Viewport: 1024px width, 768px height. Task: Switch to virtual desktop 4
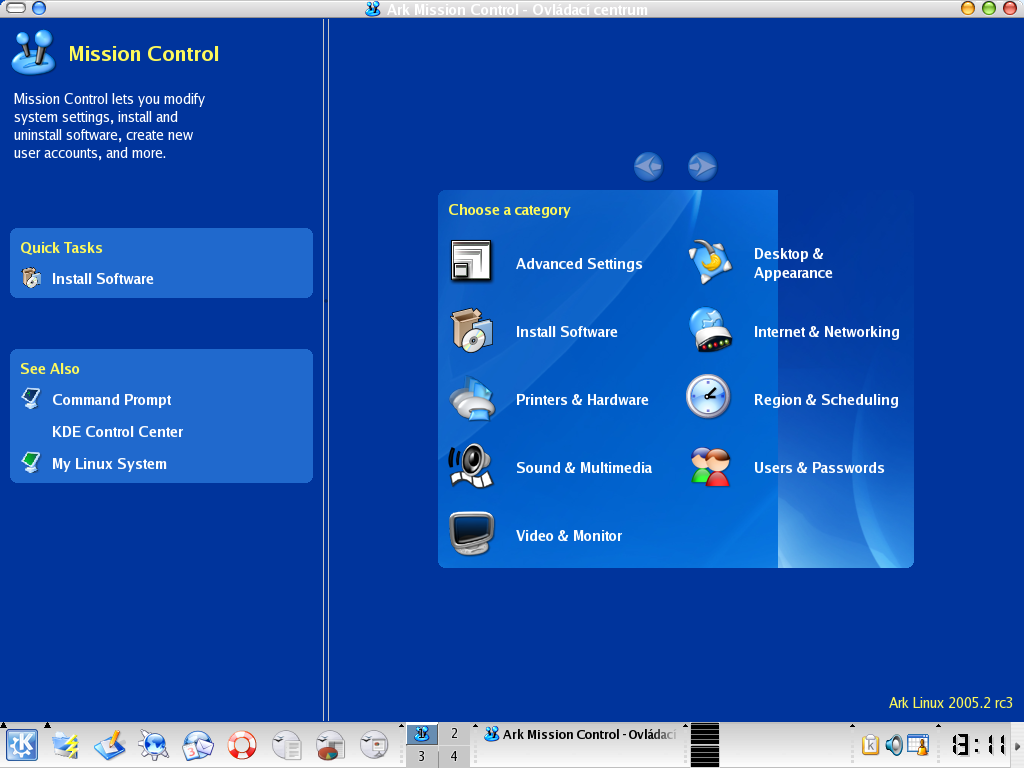click(455, 756)
